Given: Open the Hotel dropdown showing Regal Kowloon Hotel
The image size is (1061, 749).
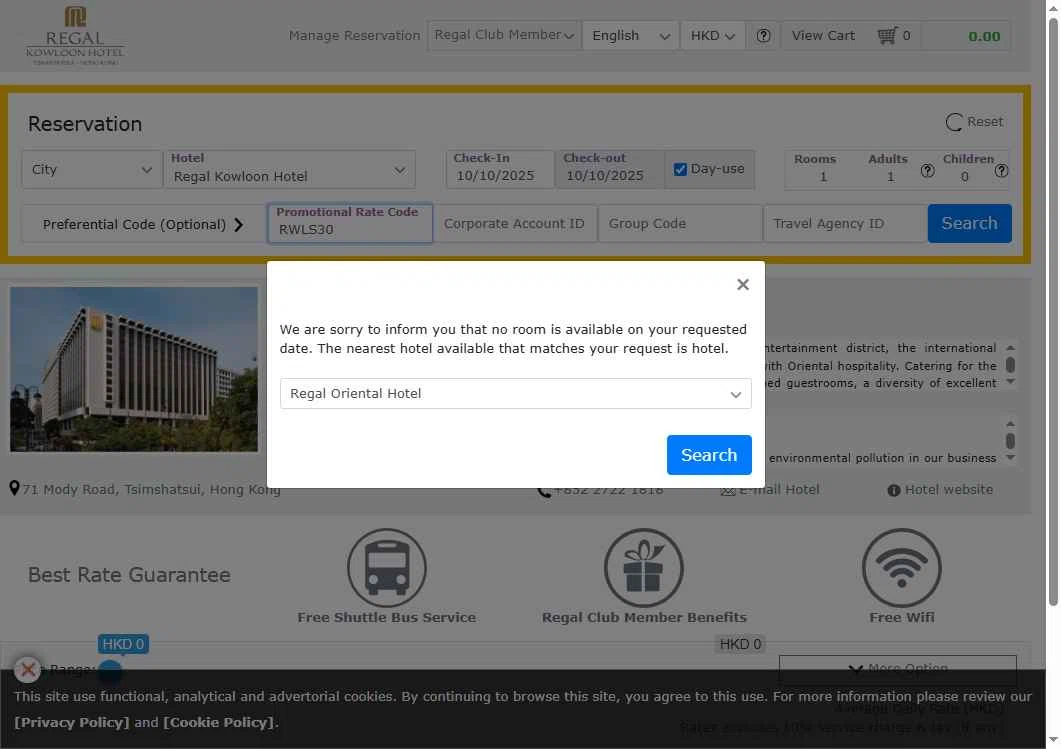Looking at the screenshot, I should [290, 169].
